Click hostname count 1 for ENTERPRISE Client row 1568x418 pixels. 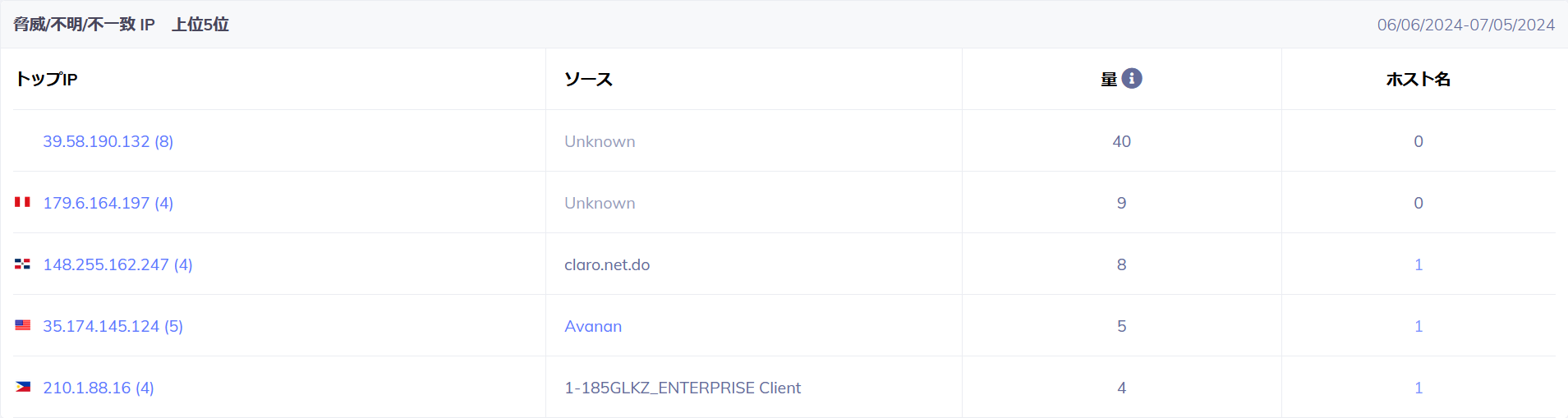point(1419,388)
